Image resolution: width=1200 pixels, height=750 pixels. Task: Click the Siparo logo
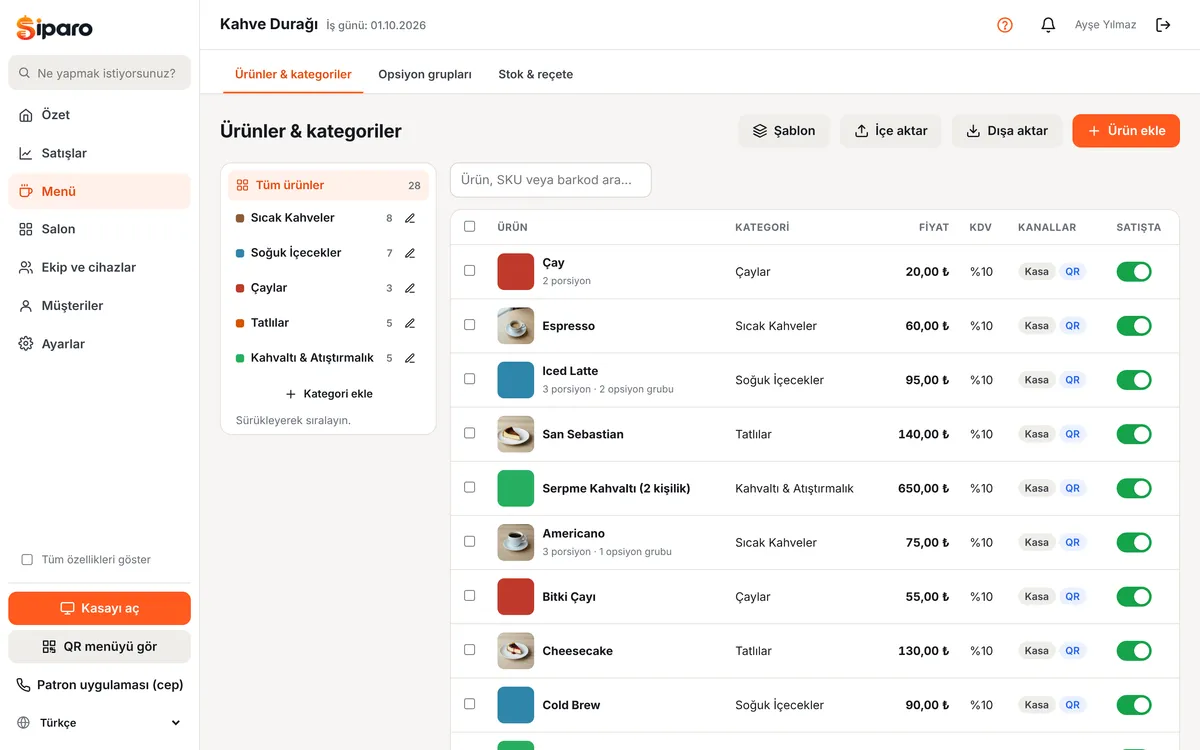coord(54,27)
